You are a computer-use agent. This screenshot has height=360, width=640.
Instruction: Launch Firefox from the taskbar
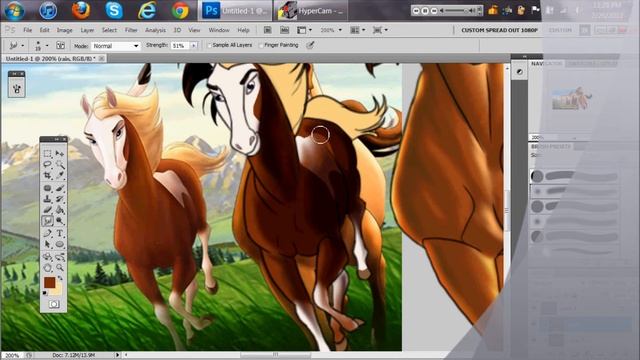click(x=81, y=11)
